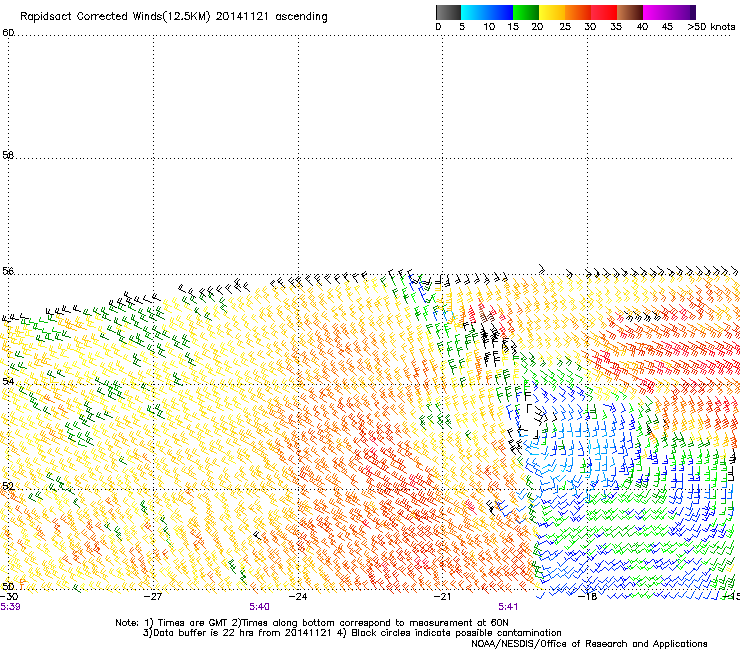The image size is (740, 650).
Task: Click the '10' knots legend tick label
Action: (489, 27)
